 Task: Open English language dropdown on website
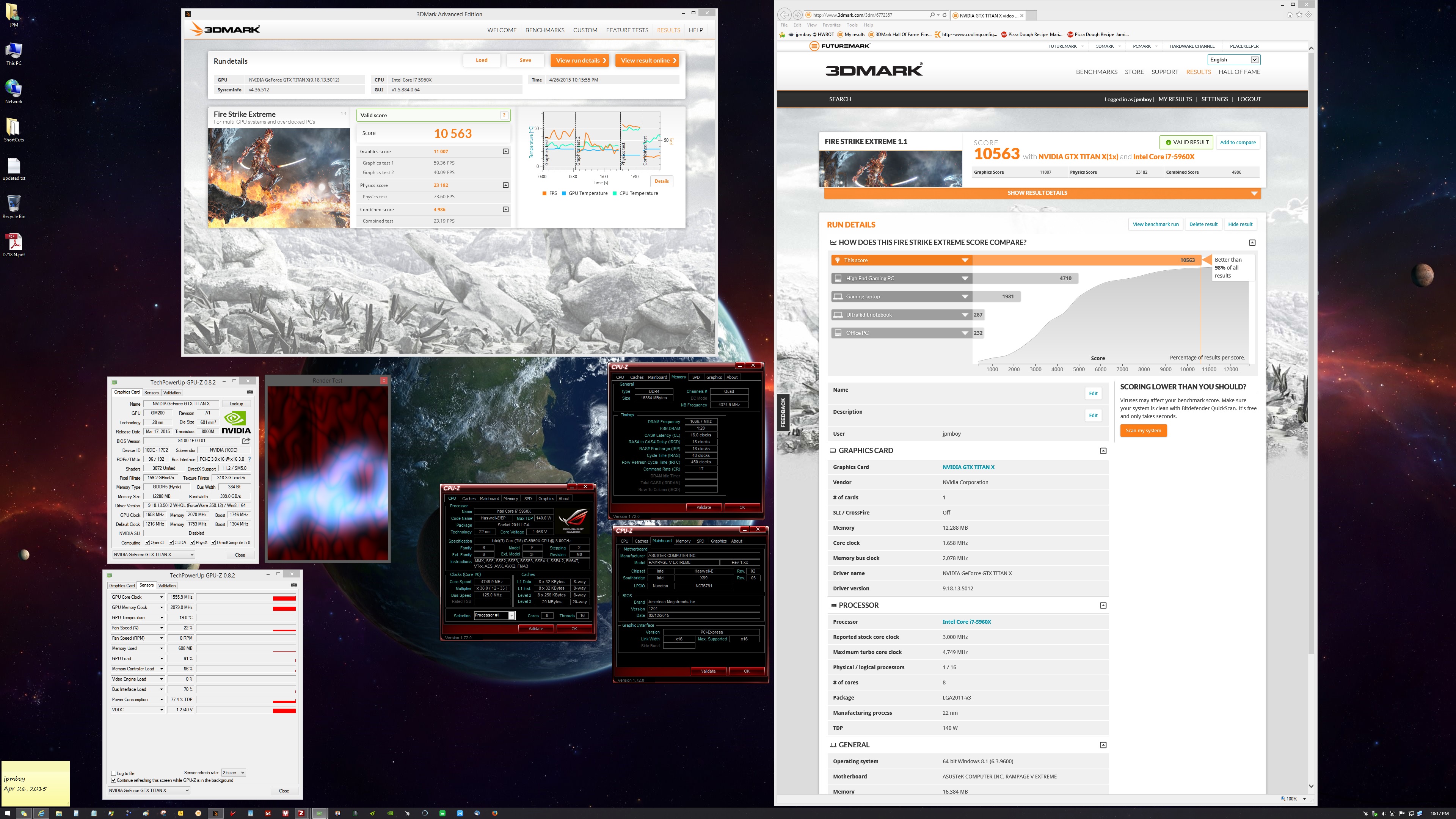coord(1233,60)
